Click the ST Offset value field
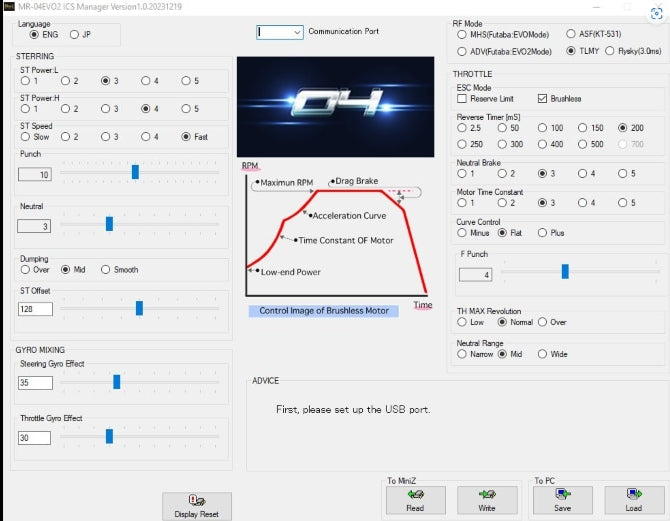Viewport: 670px width, 521px height. 35,308
